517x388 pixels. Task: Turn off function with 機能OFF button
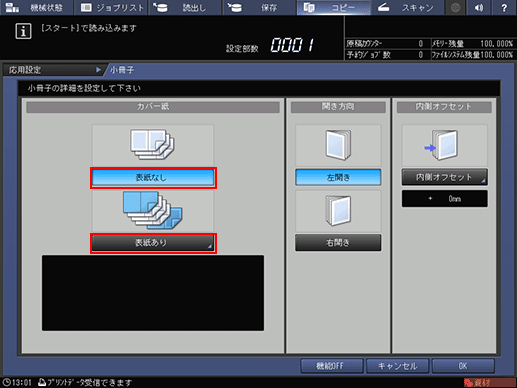[x=332, y=366]
